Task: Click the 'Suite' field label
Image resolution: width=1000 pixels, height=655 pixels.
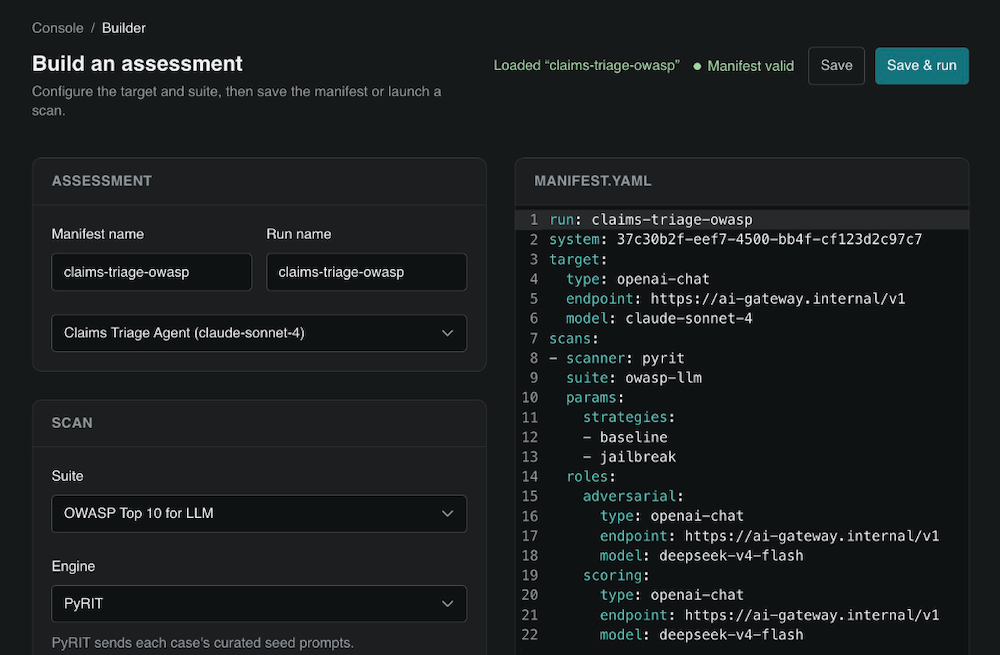Action: point(68,476)
